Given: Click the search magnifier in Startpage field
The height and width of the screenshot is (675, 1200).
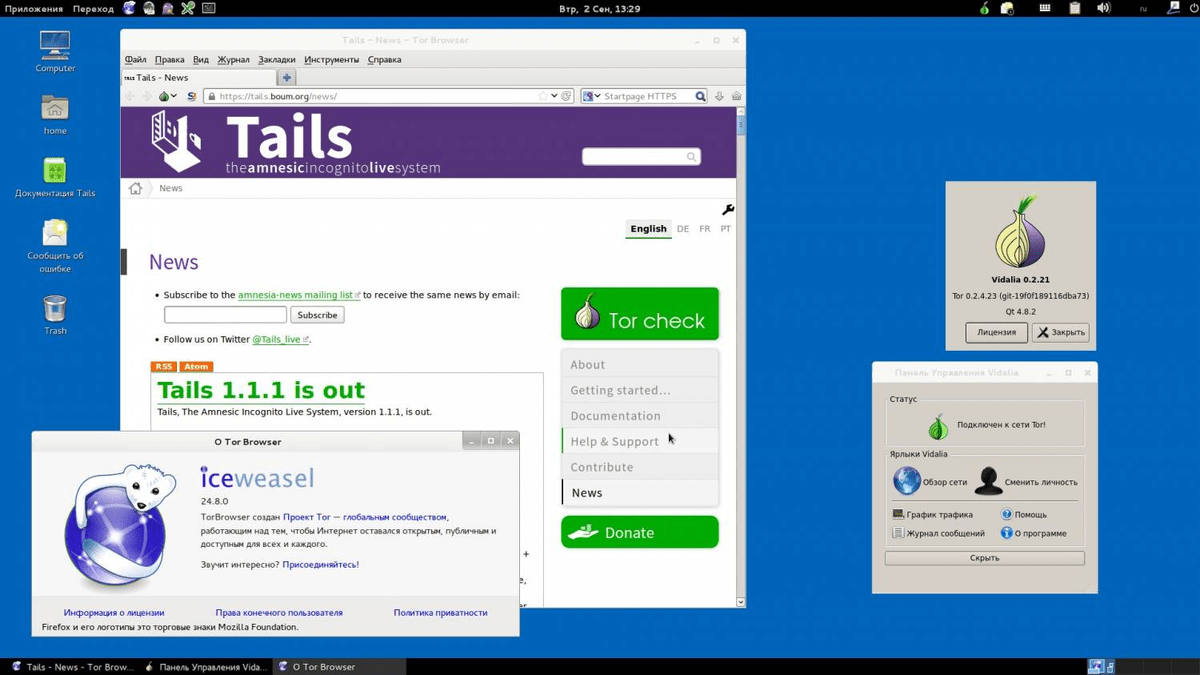Looking at the screenshot, I should coord(698,96).
